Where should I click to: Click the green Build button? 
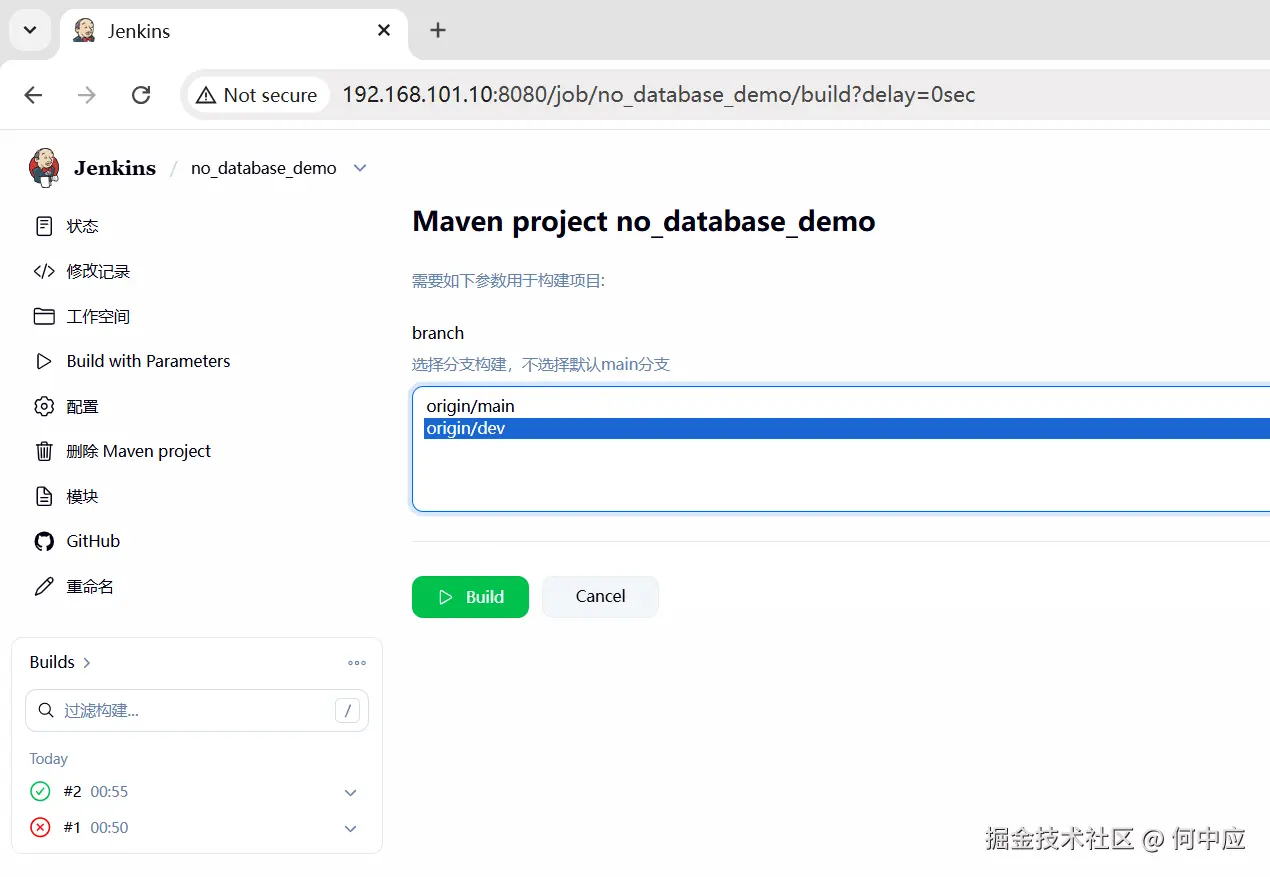tap(470, 597)
